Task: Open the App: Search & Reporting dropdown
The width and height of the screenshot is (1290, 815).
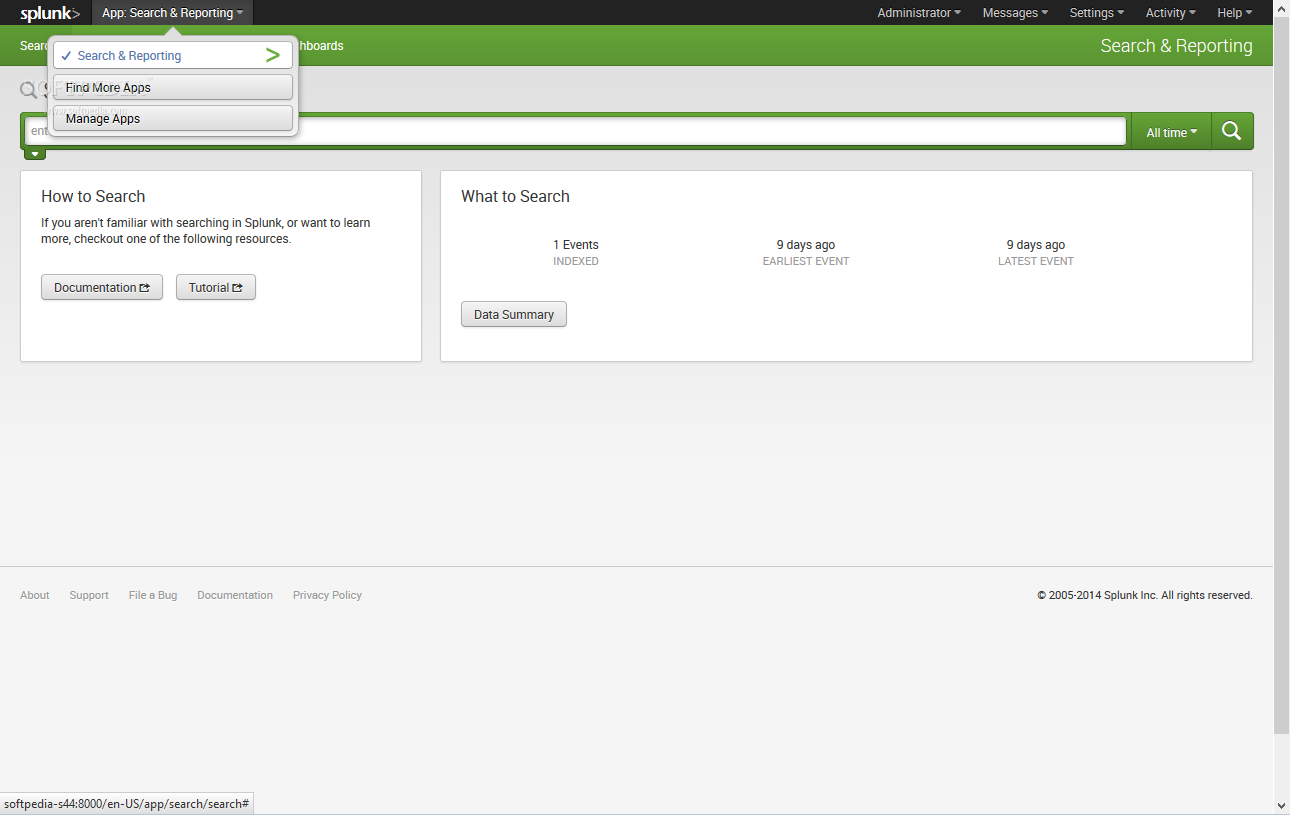Action: click(172, 13)
